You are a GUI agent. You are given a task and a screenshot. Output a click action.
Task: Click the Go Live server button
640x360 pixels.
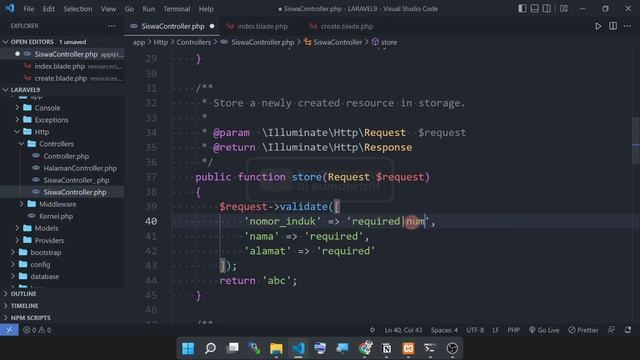[x=544, y=330]
